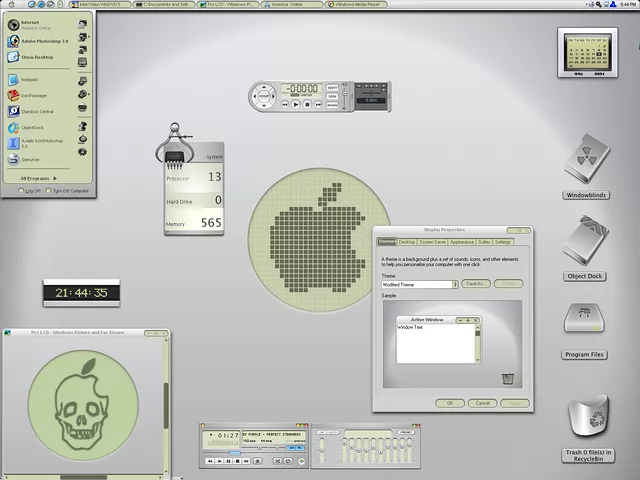This screenshot has height=480, width=640.
Task: Click the Apple logo start button
Action: click(11, 4)
